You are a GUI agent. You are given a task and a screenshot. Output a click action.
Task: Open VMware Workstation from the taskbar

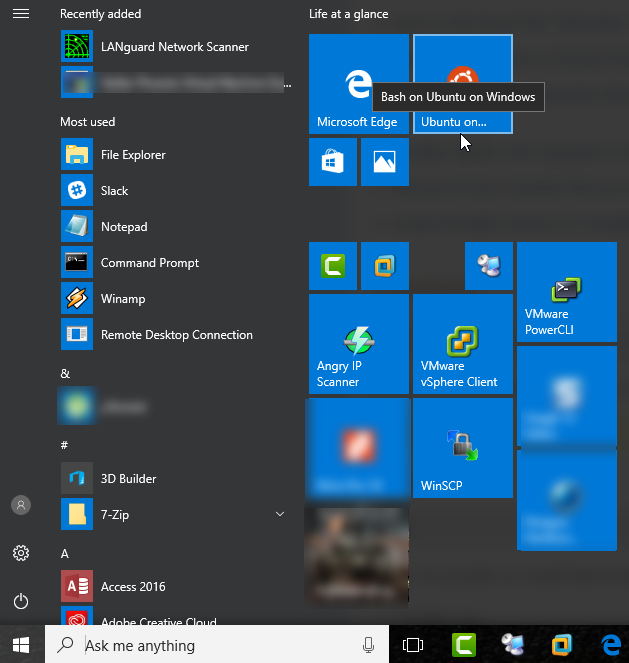click(x=562, y=645)
